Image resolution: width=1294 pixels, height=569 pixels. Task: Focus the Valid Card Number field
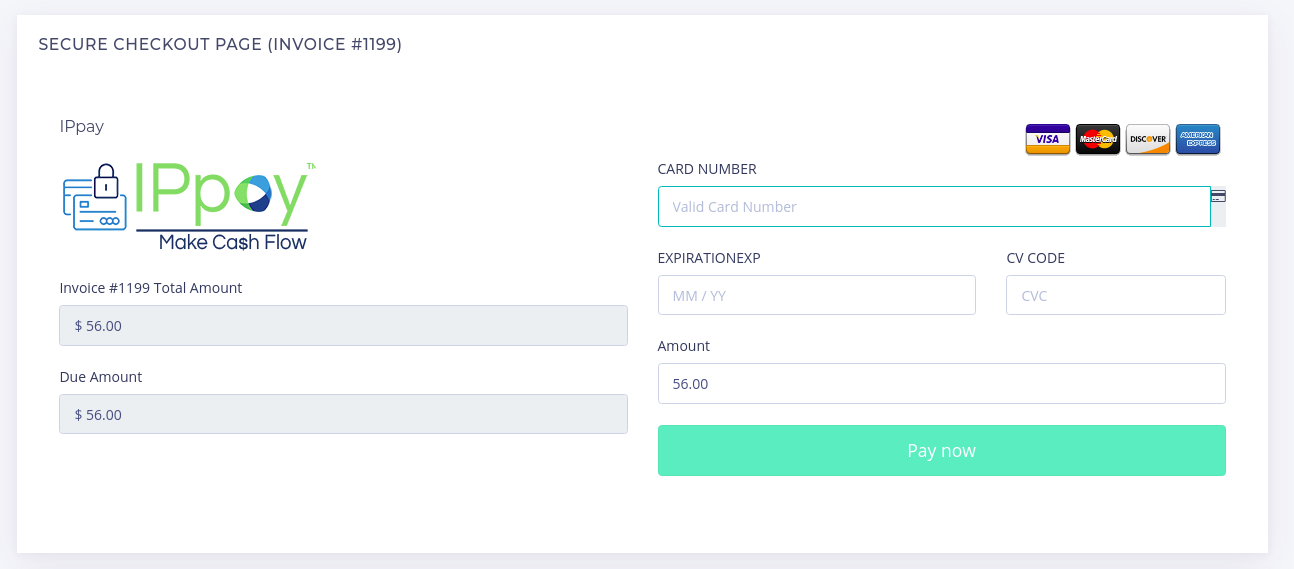[933, 207]
